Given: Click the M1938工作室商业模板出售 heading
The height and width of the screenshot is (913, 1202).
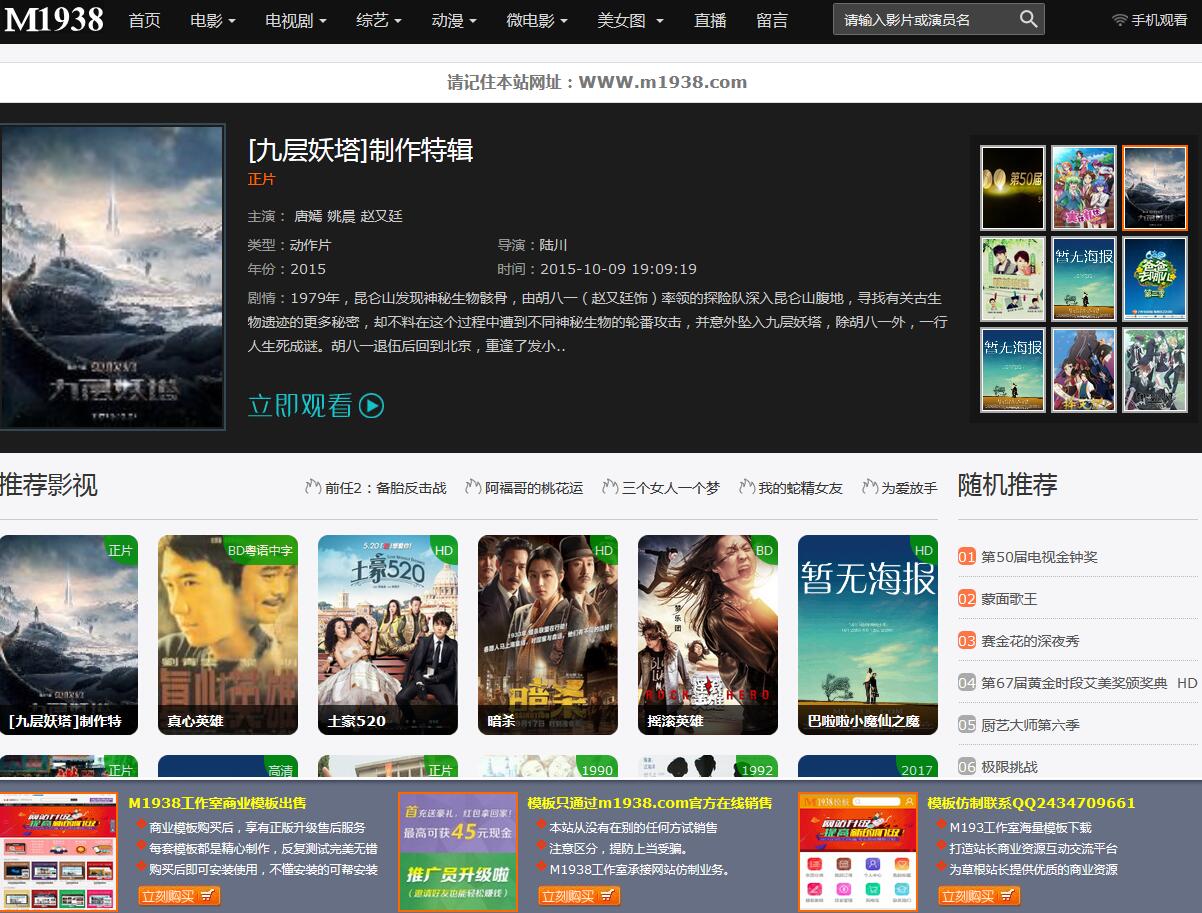Looking at the screenshot, I should click(x=217, y=803).
